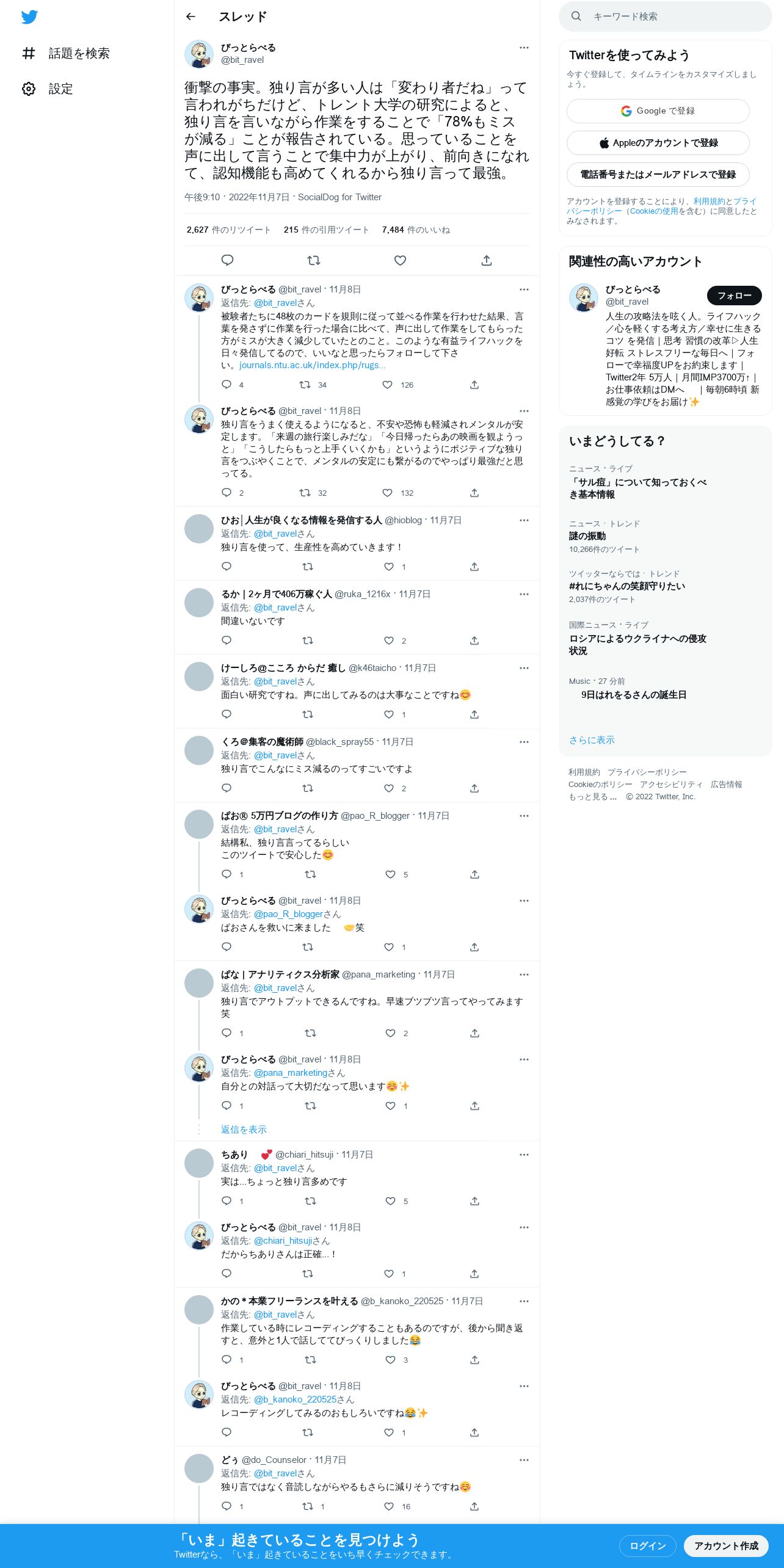Follow びっとらべる with フォロー button
This screenshot has height=1568, width=784.
point(735,296)
